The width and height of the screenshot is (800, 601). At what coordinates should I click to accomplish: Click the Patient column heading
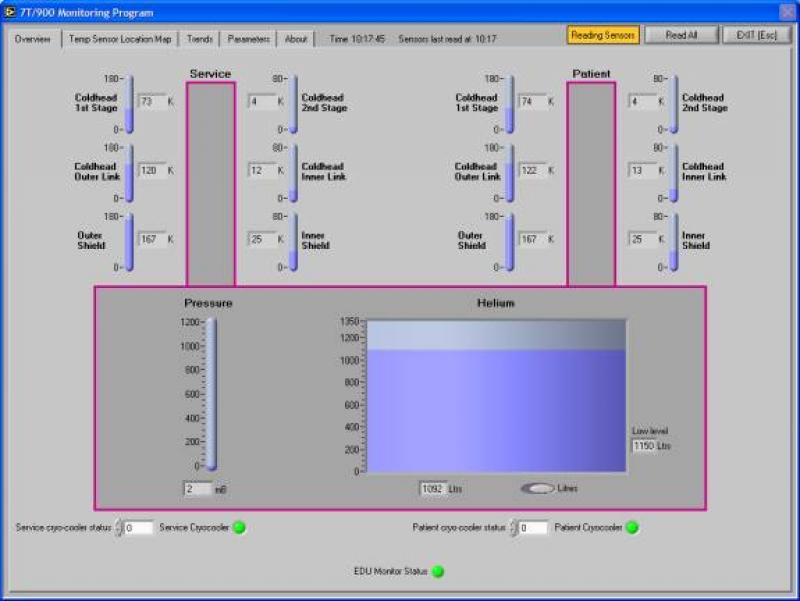pyautogui.click(x=591, y=73)
